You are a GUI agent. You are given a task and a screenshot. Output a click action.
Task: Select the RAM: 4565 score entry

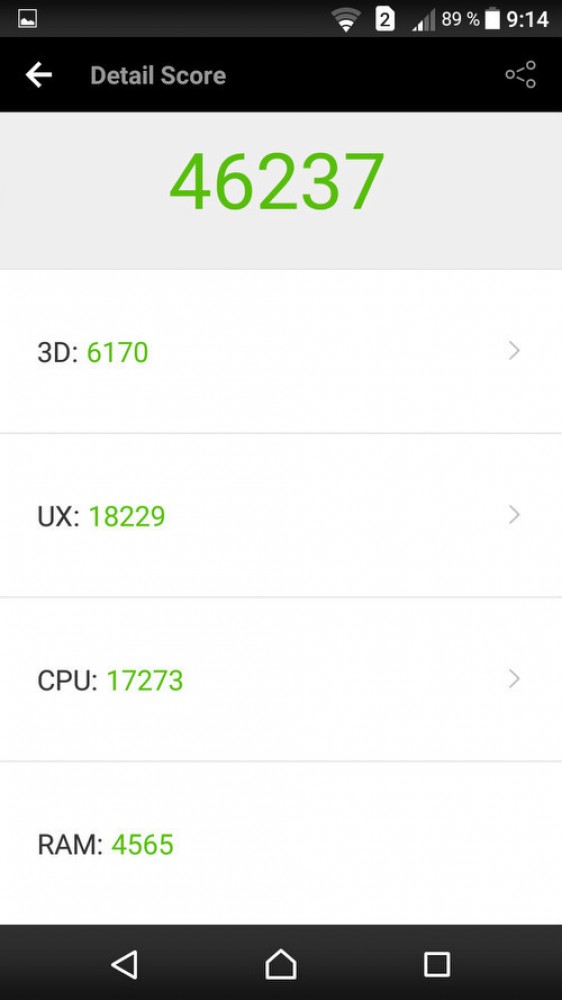pyautogui.click(x=281, y=843)
